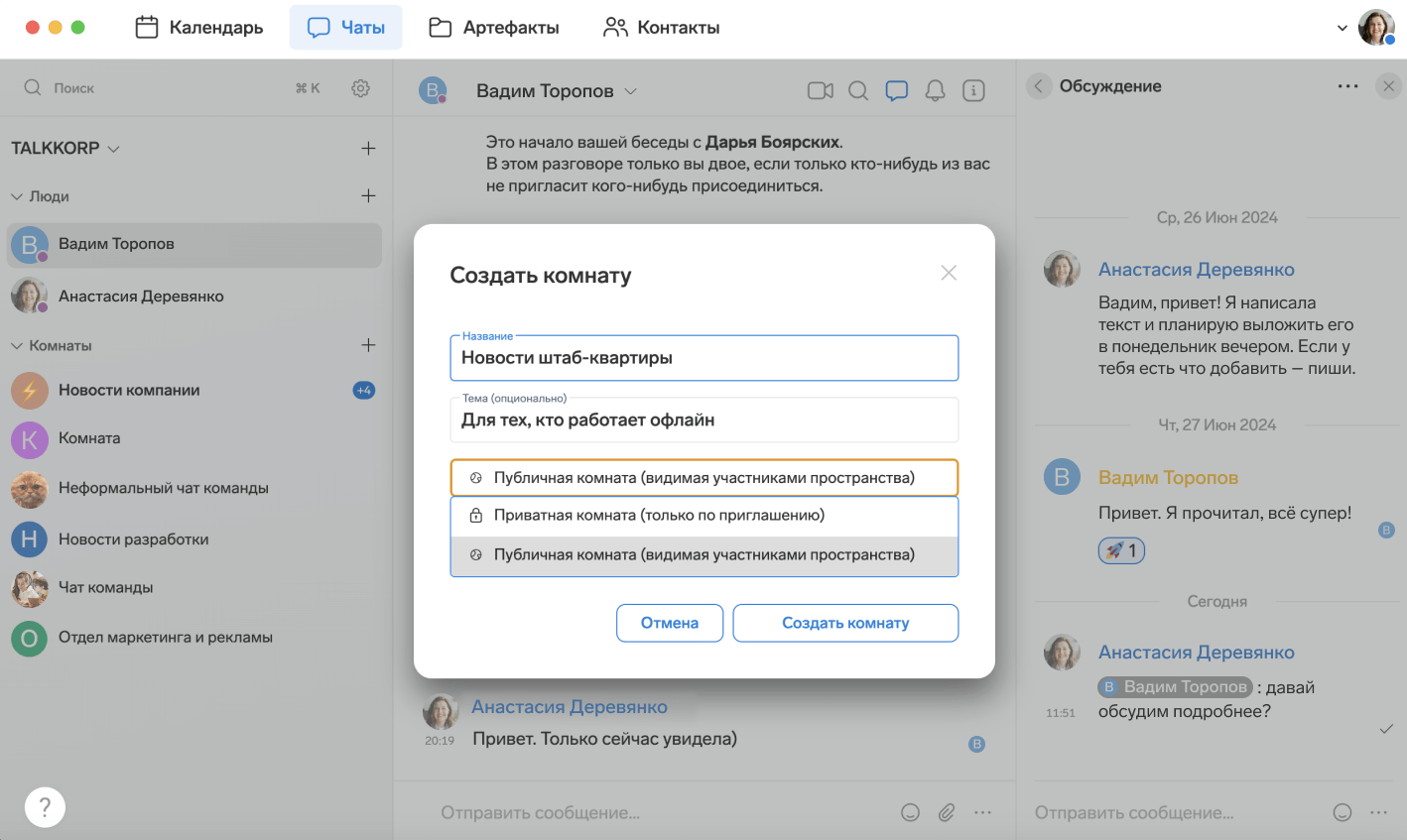Open settings gear in sidebar
Screen dimensions: 1407x840
(x=360, y=88)
